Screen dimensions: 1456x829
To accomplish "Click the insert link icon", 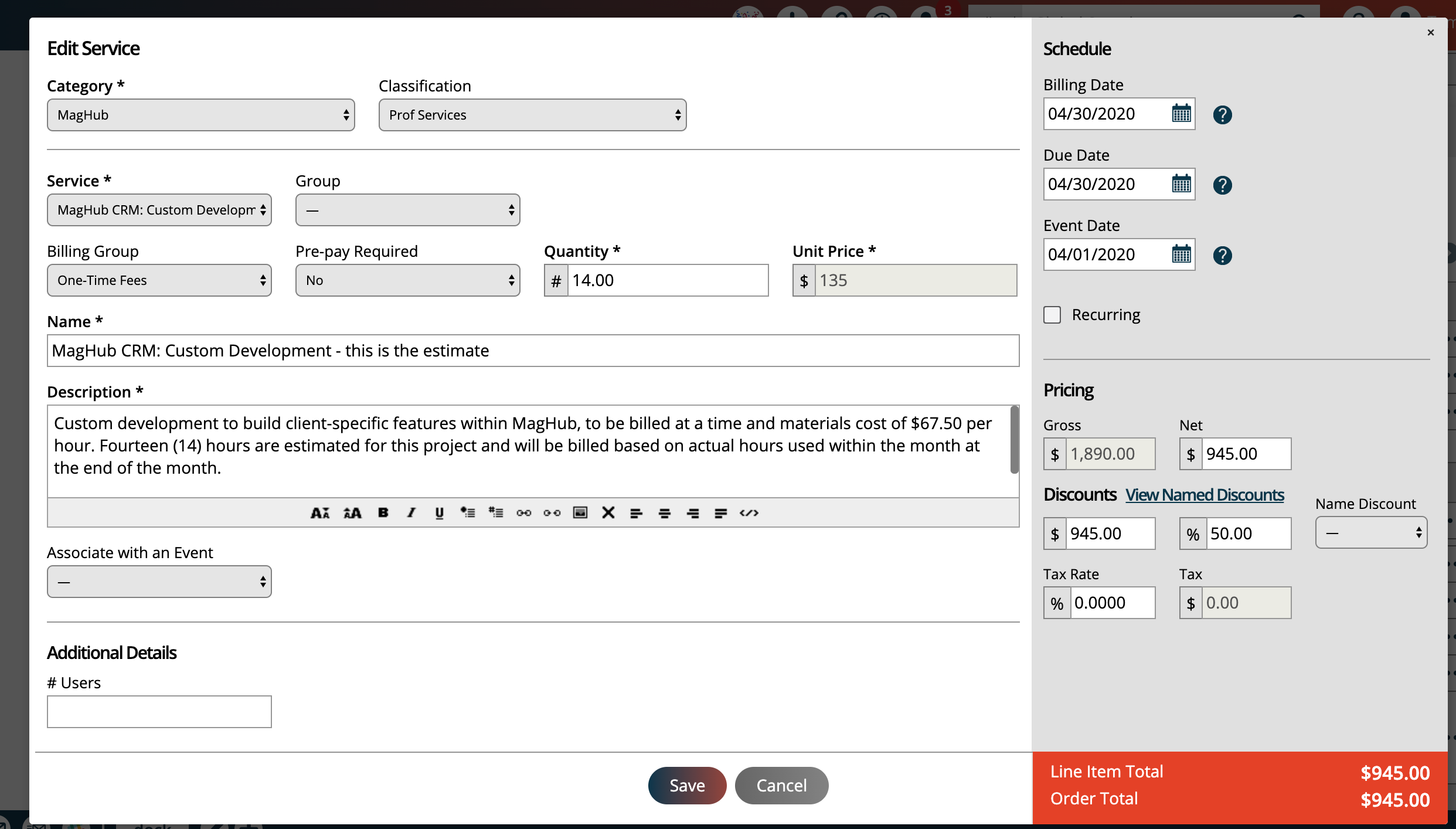I will coord(524,513).
